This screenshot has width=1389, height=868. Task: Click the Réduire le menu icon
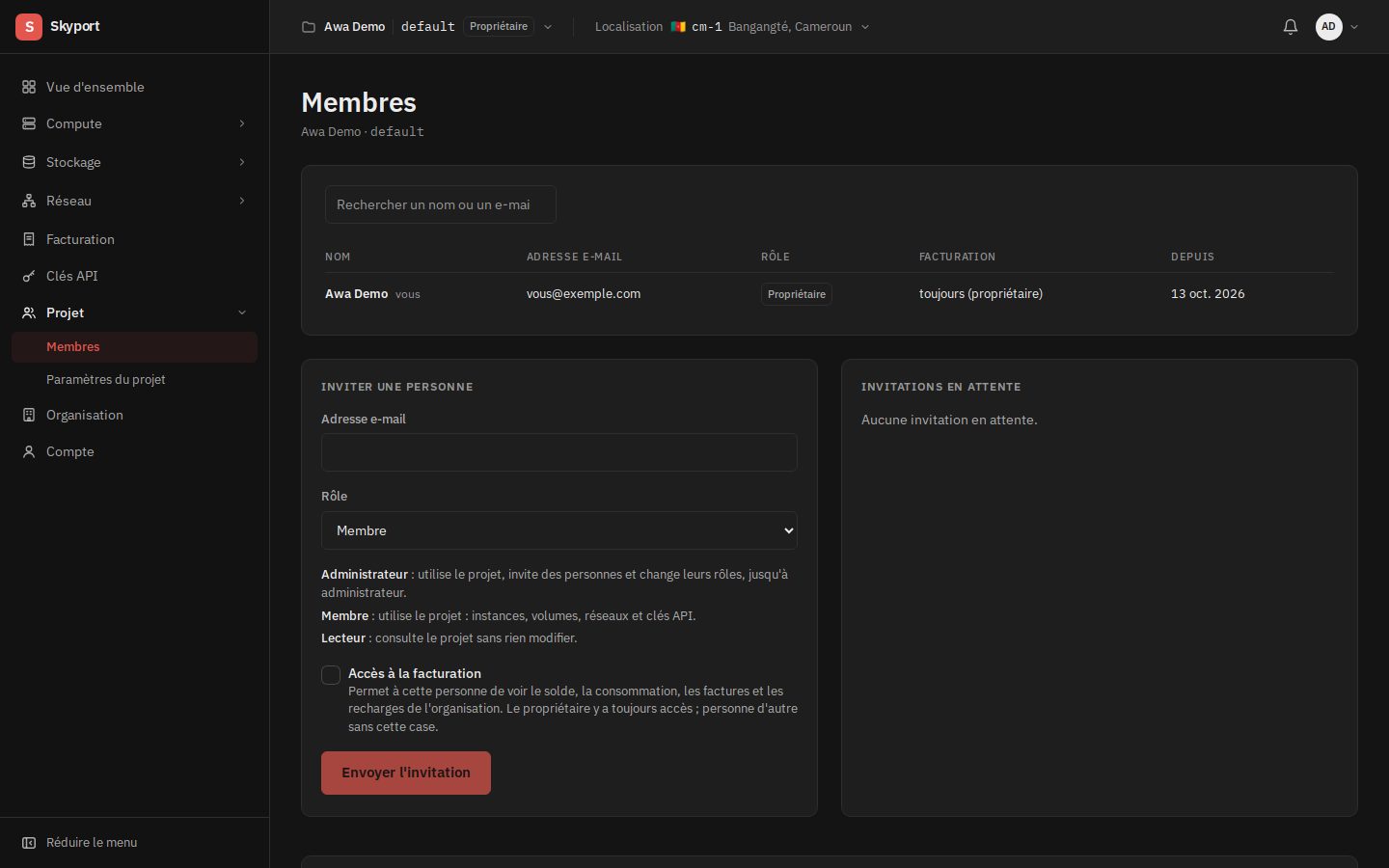point(29,843)
